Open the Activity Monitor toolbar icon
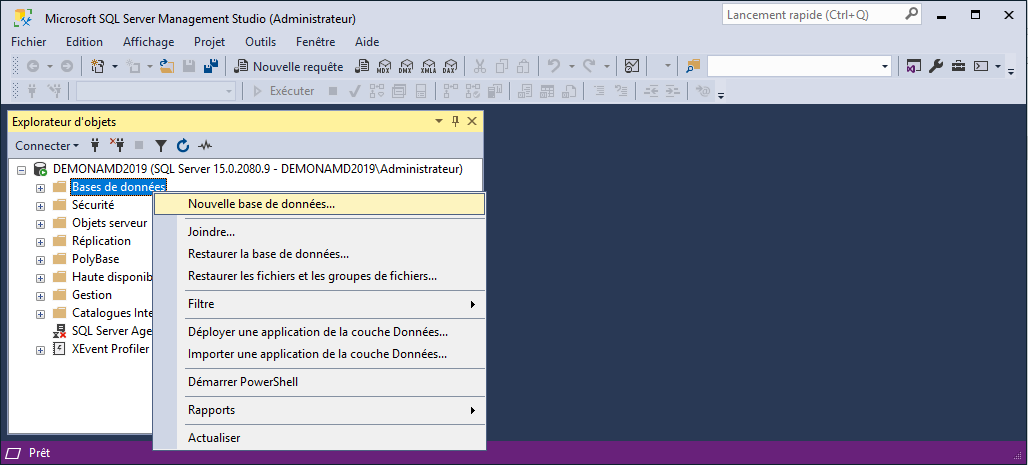 pos(631,66)
